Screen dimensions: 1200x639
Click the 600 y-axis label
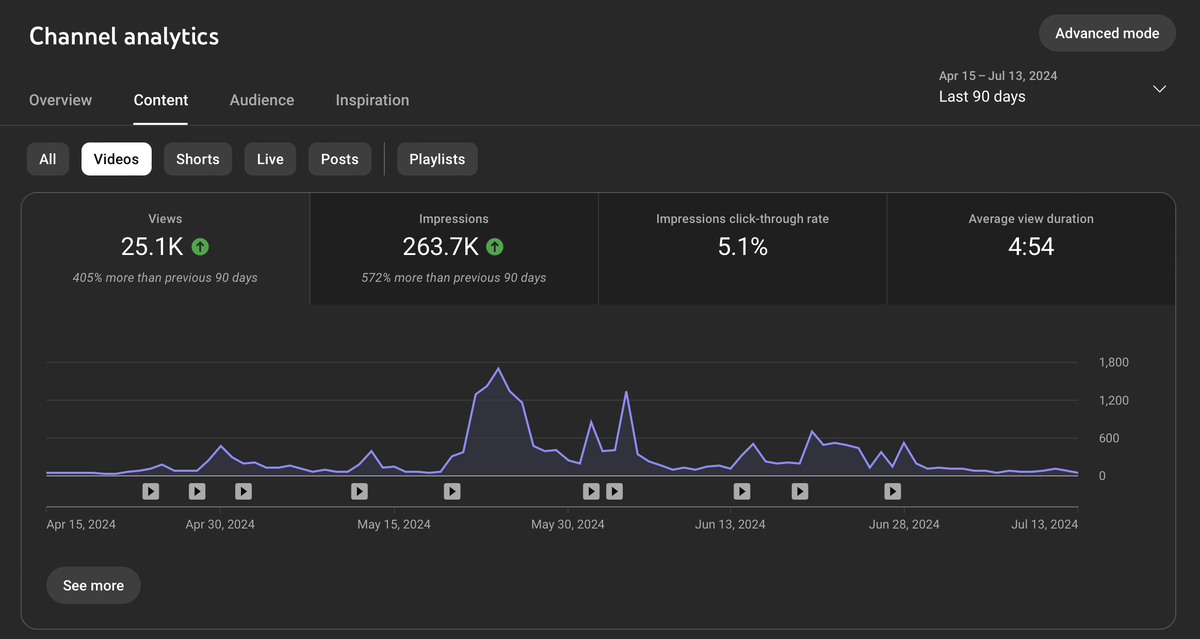[x=1110, y=438]
